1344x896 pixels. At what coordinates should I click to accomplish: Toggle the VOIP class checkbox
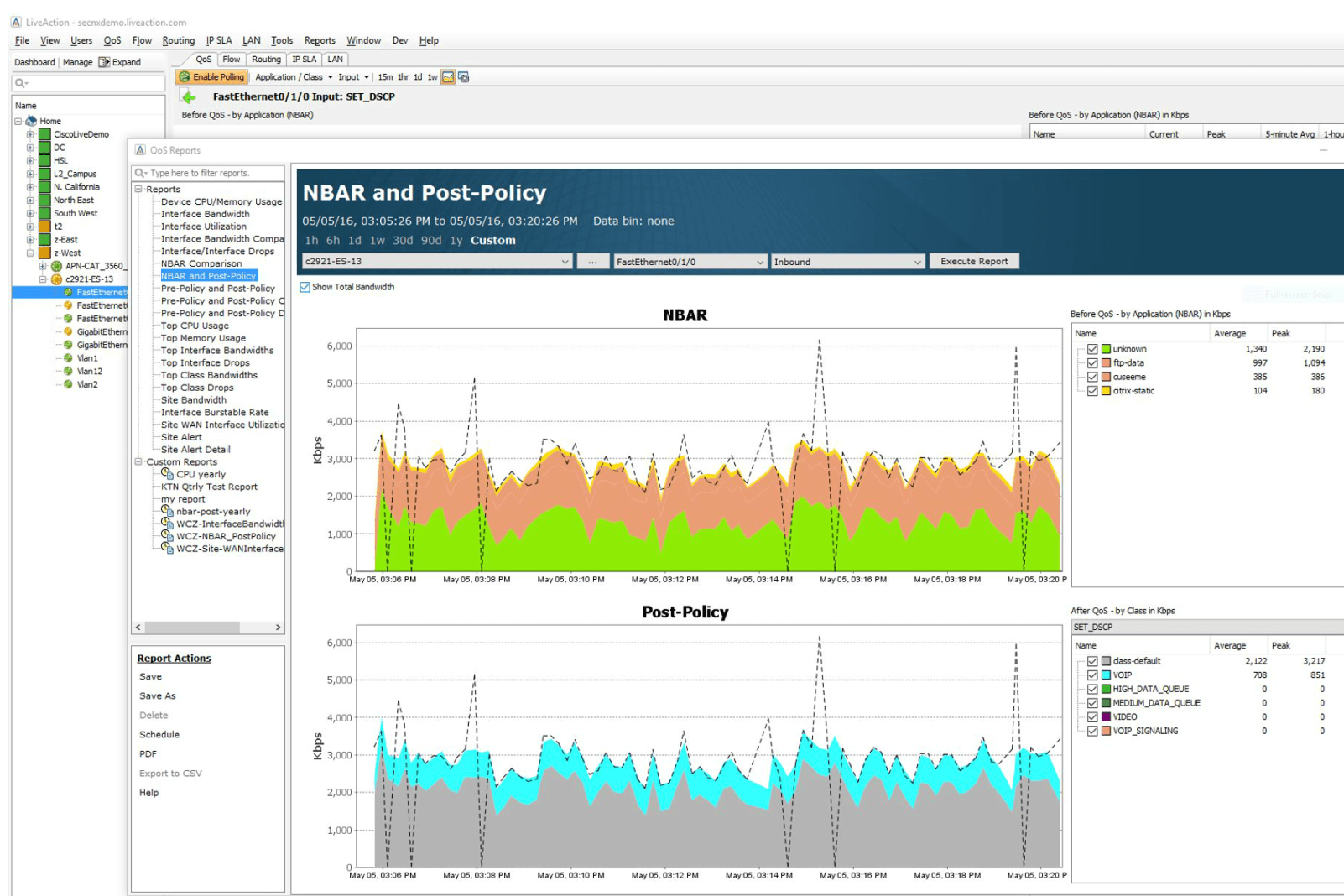click(x=1092, y=675)
